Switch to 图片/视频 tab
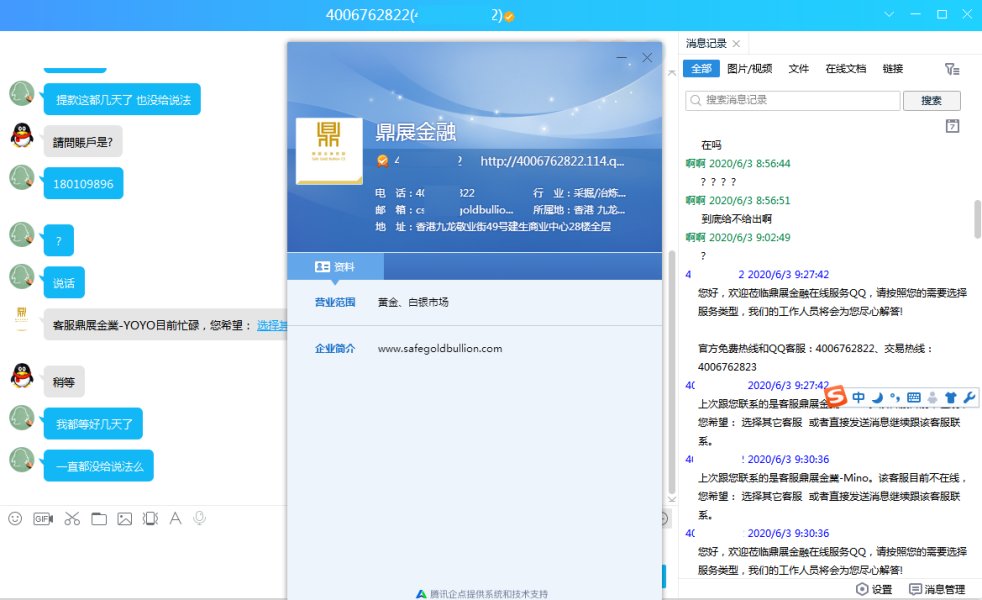The height and width of the screenshot is (600, 982). 749,69
